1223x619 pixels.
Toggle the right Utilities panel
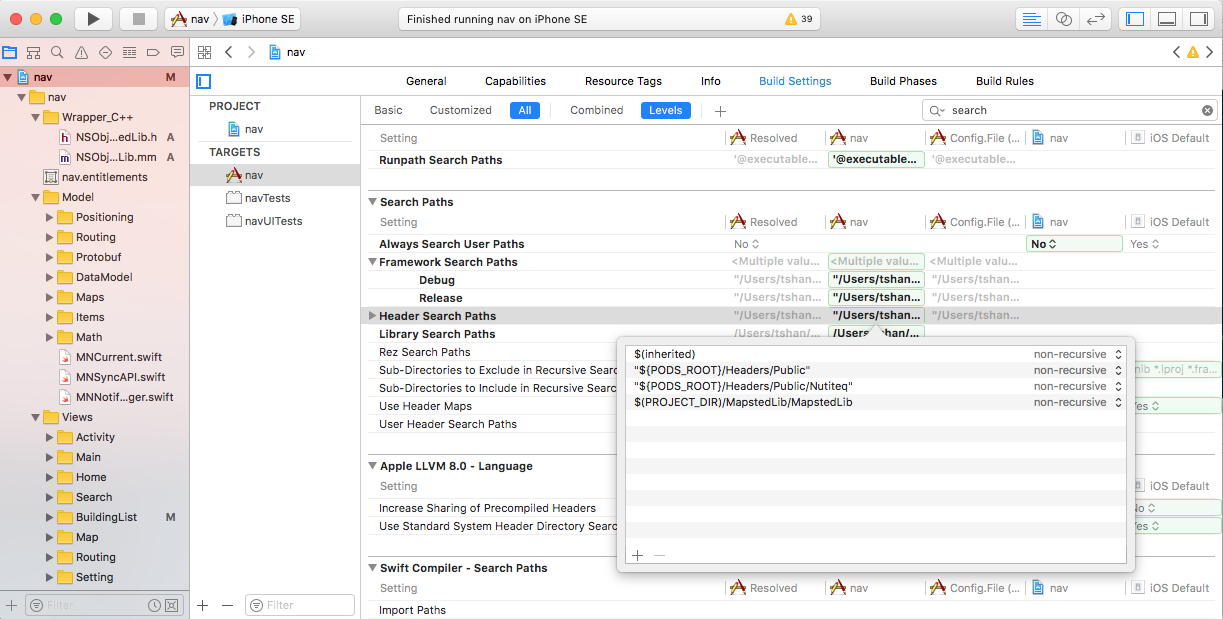pyautogui.click(x=1197, y=19)
